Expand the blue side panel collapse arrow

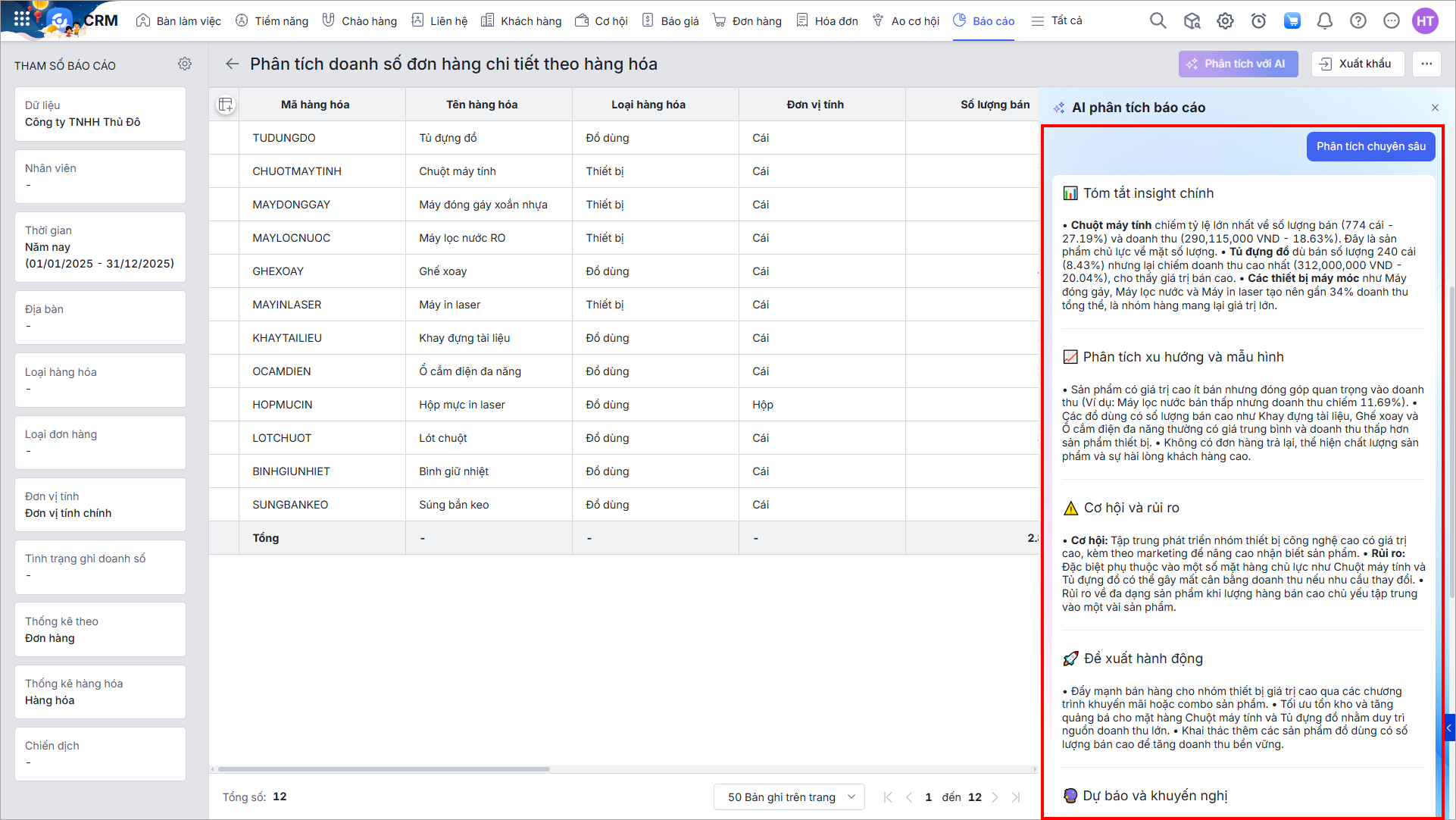1449,728
